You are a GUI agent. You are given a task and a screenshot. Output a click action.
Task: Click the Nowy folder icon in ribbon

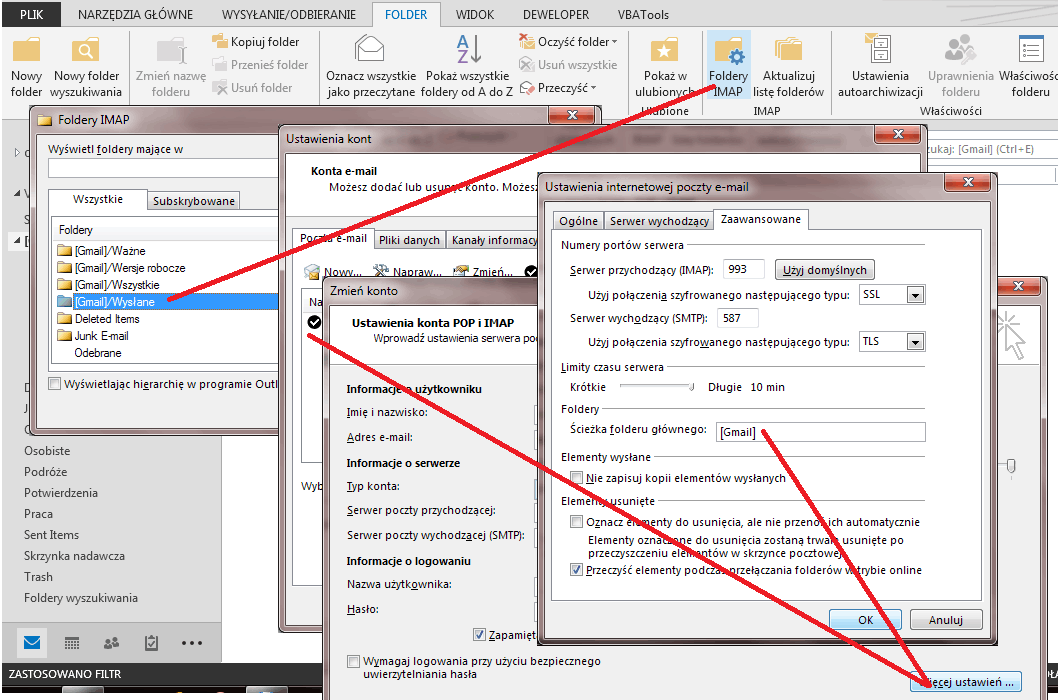click(x=26, y=51)
